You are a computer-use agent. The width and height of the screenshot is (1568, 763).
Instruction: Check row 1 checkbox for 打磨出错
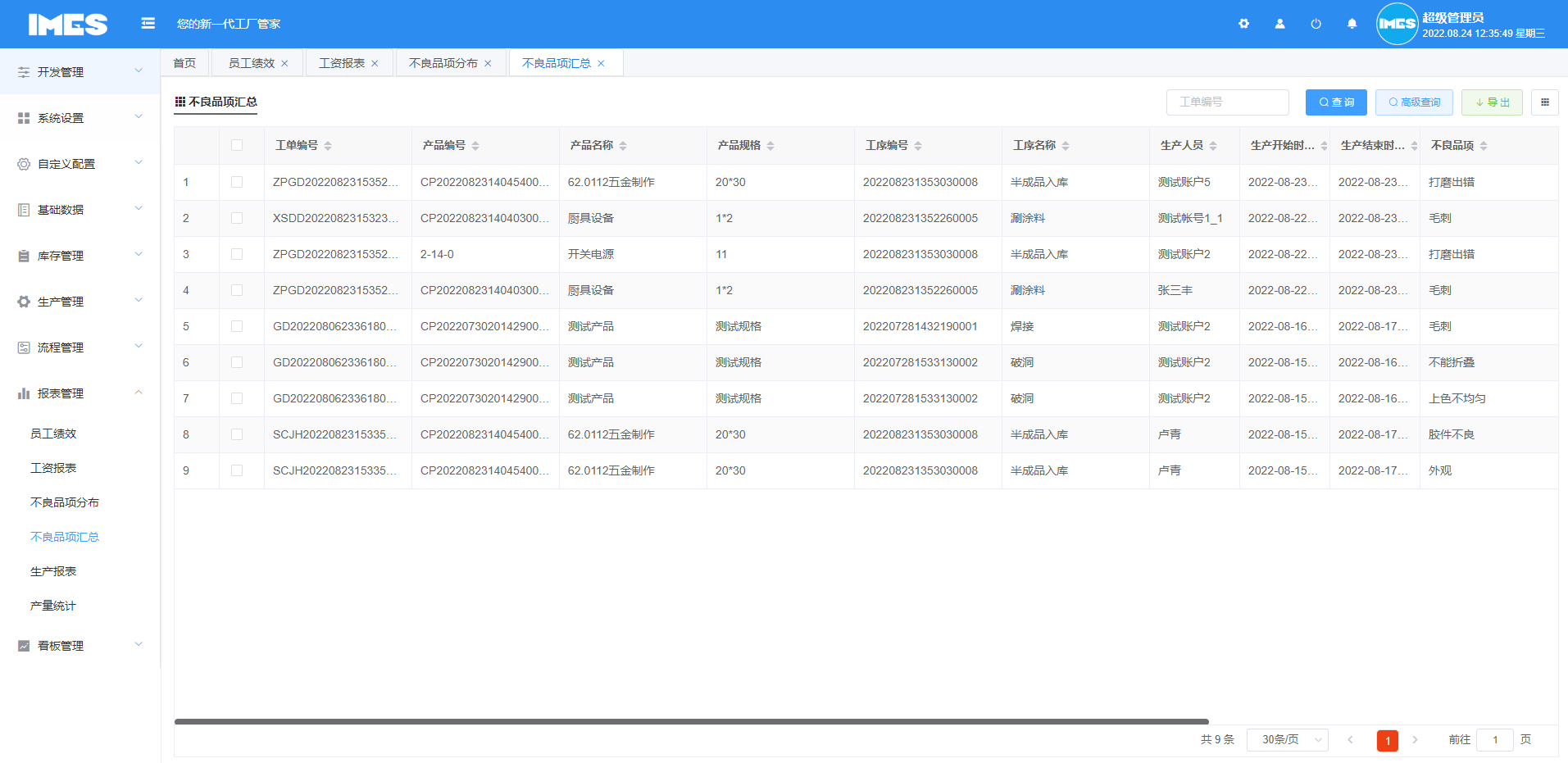click(x=237, y=182)
